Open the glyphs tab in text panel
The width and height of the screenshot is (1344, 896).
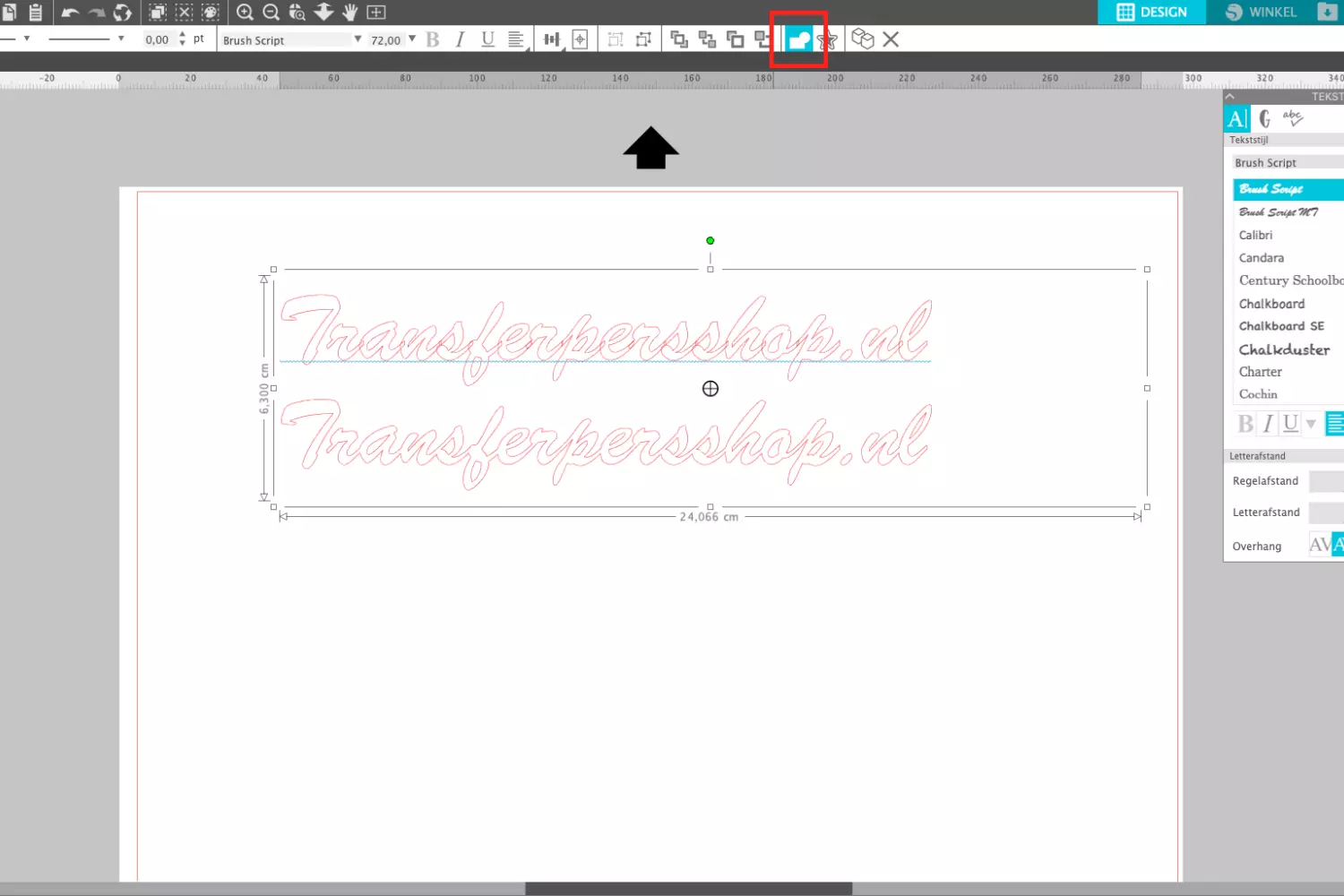click(1264, 118)
